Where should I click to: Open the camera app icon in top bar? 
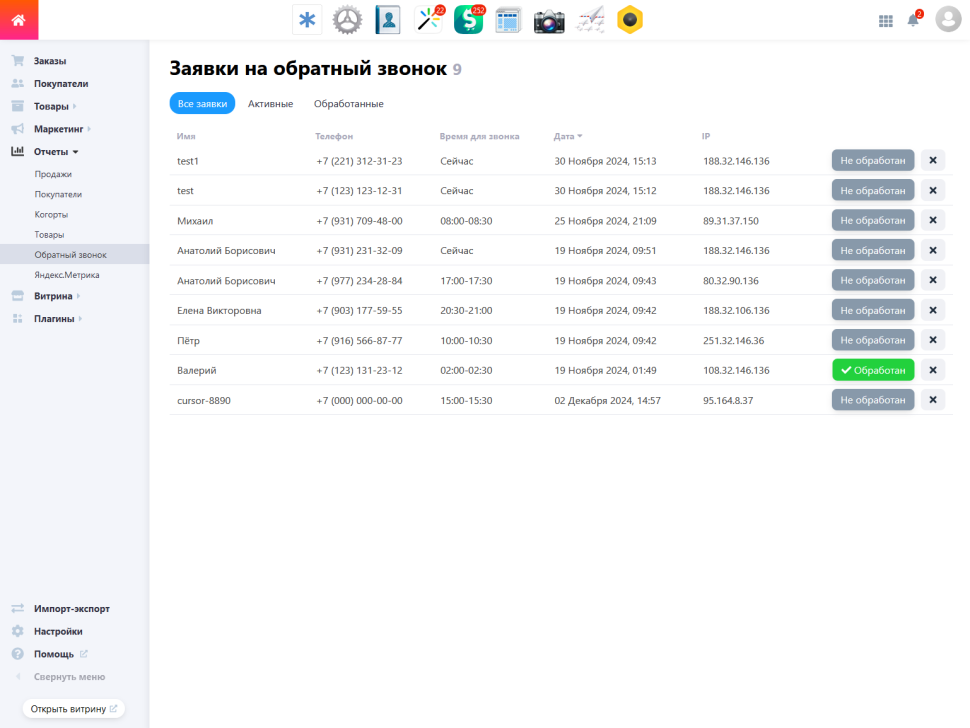[549, 20]
